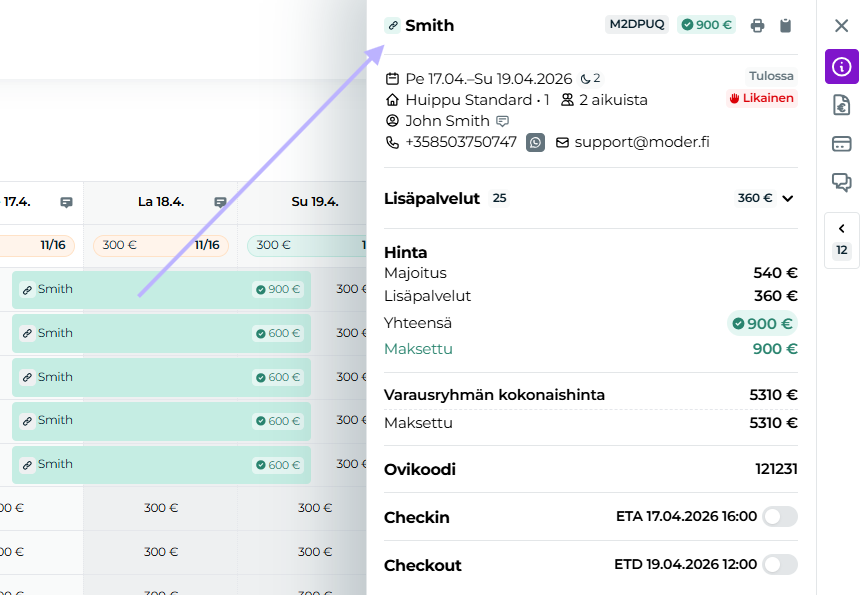The height and width of the screenshot is (595, 866).
Task: Click the link icon beside Smith title
Action: coord(393,25)
